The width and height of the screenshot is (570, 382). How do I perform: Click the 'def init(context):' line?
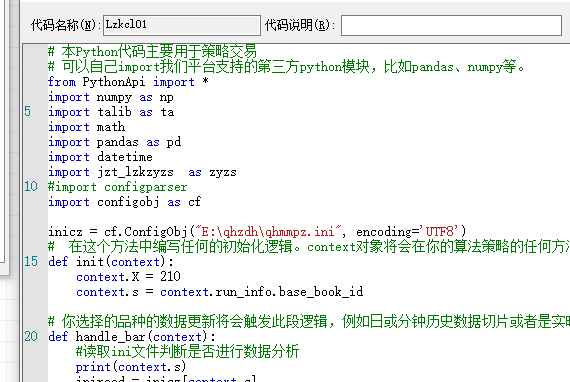(x=111, y=262)
